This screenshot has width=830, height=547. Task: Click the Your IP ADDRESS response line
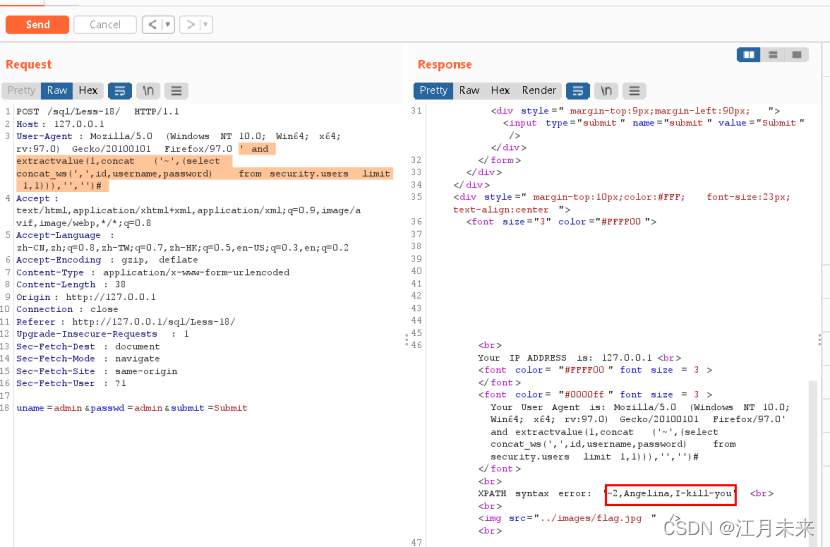pos(579,357)
